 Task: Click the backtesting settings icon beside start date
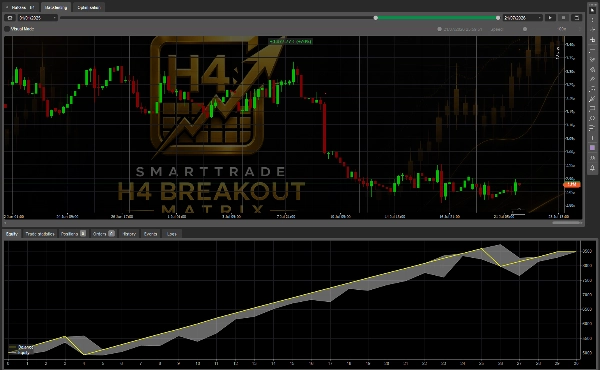pyautogui.click(x=10, y=18)
